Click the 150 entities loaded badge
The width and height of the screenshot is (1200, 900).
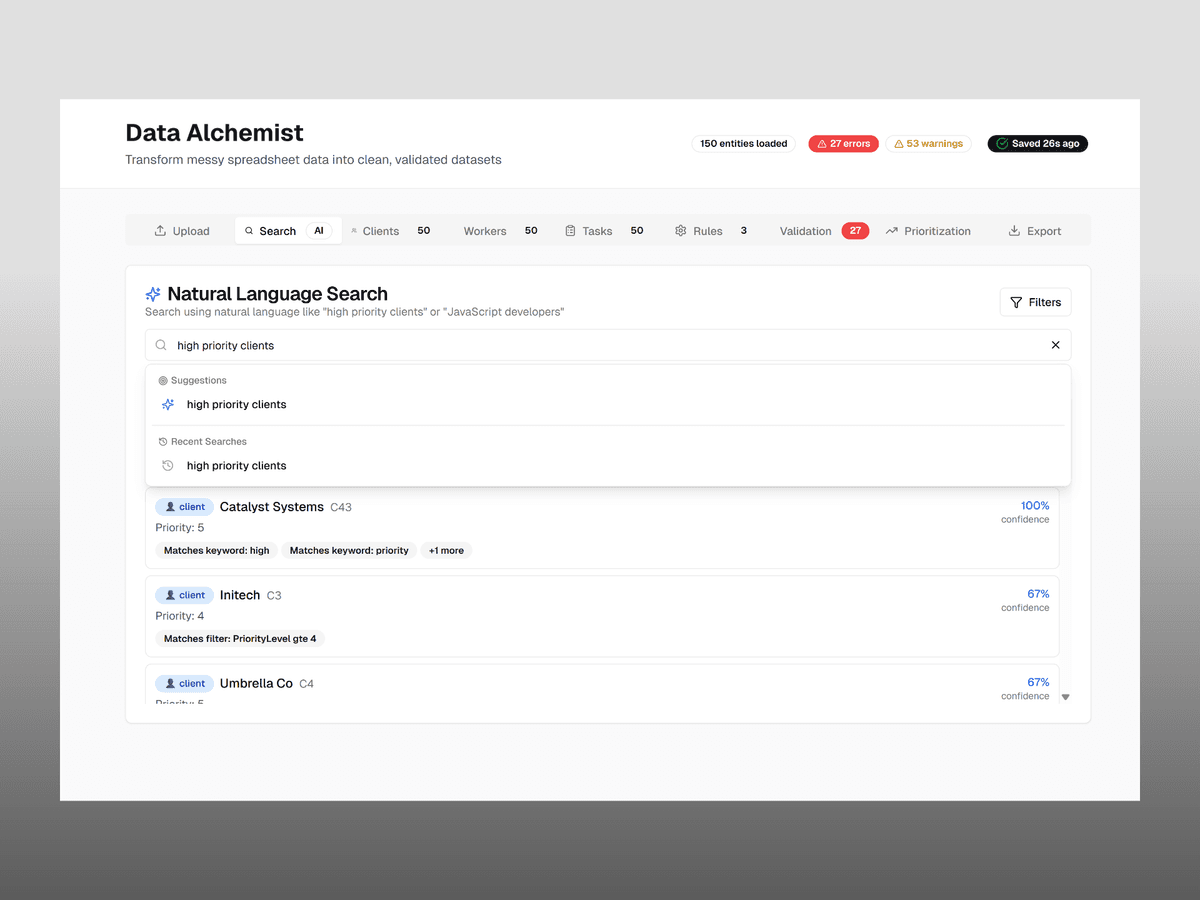tap(743, 144)
